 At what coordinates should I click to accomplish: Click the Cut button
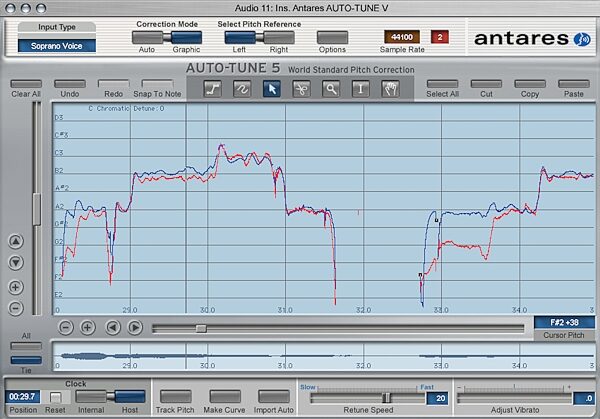[486, 84]
